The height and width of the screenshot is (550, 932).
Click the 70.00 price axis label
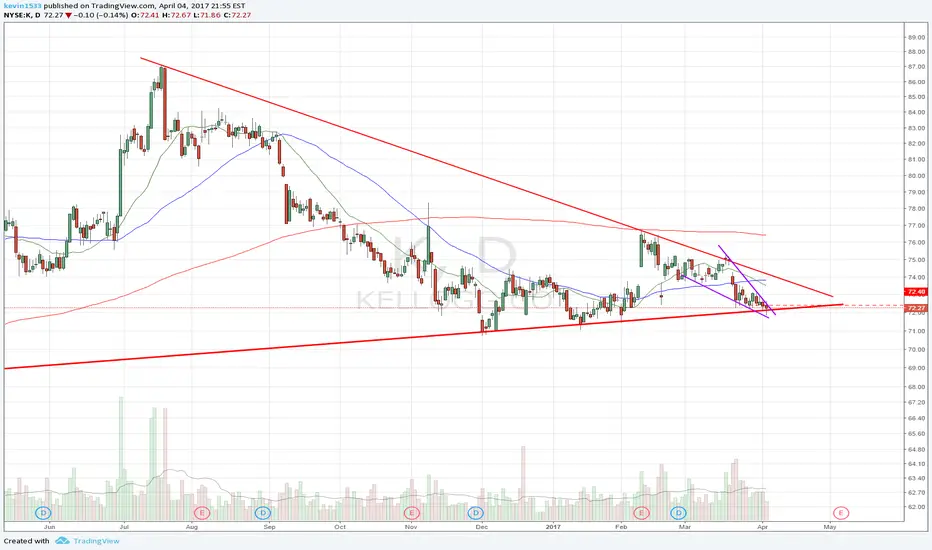[916, 350]
